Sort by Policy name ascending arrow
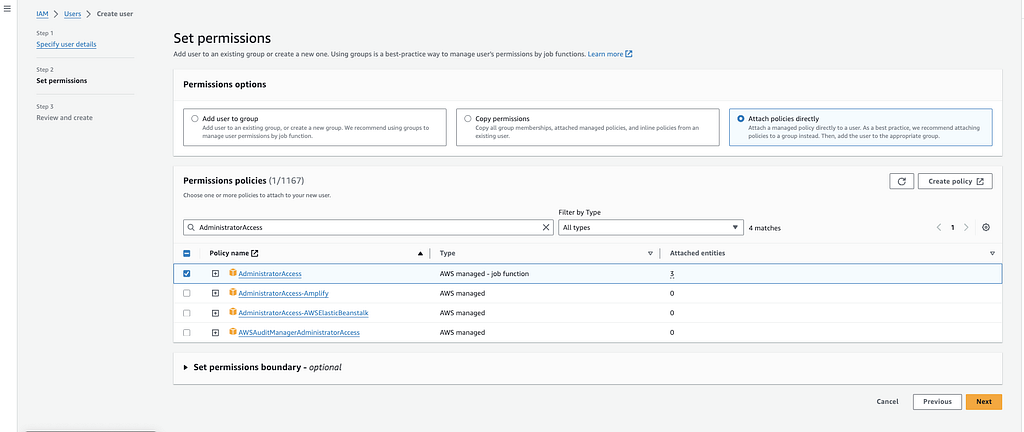Image resolution: width=1024 pixels, height=432 pixels. coord(420,253)
